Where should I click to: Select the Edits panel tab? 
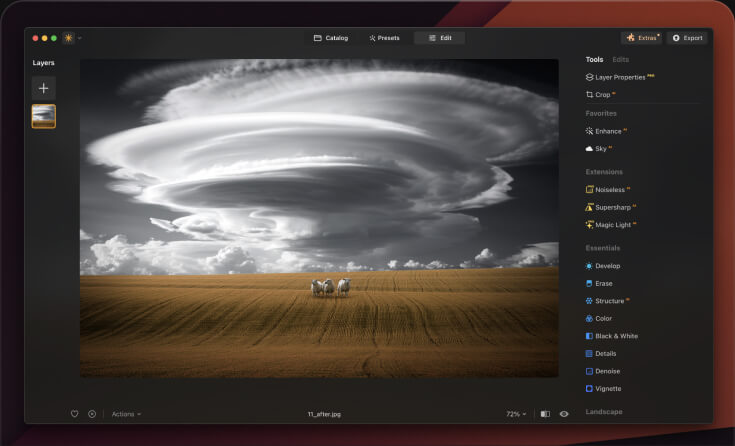click(x=621, y=60)
